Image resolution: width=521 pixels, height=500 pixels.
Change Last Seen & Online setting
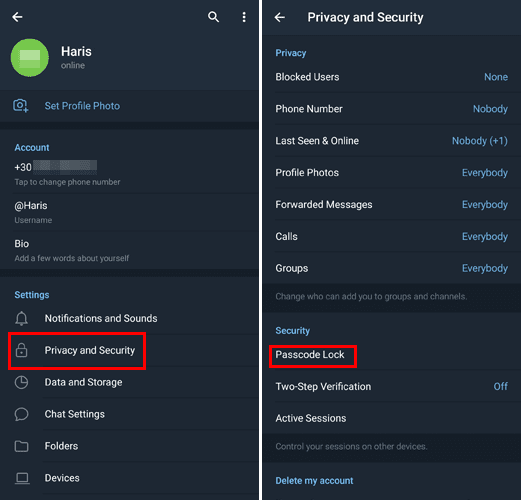pos(391,141)
